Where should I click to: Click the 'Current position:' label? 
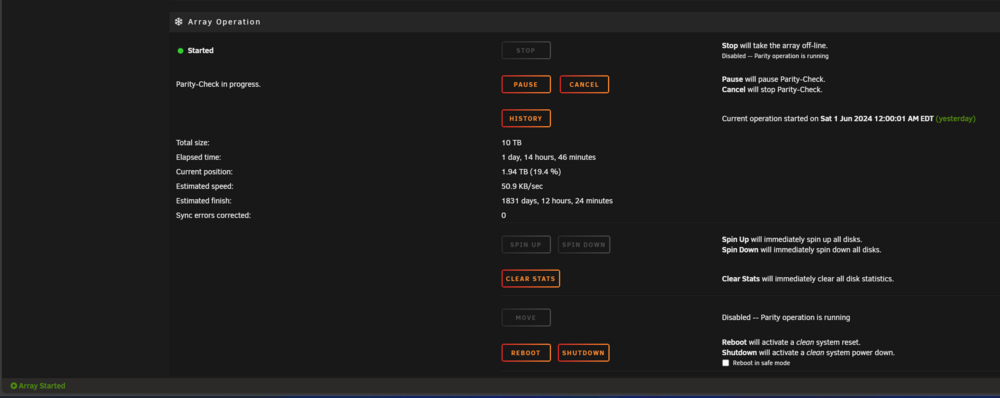[204, 172]
